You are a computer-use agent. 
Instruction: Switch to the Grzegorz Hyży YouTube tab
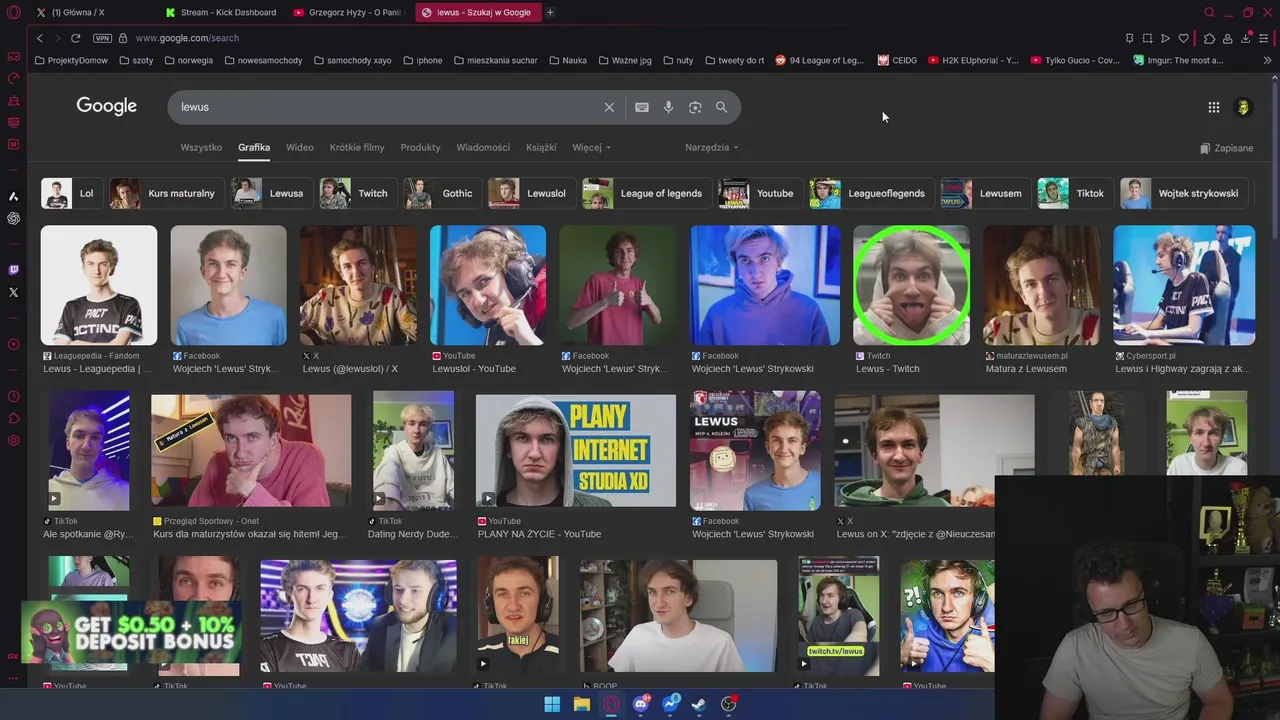coord(348,12)
